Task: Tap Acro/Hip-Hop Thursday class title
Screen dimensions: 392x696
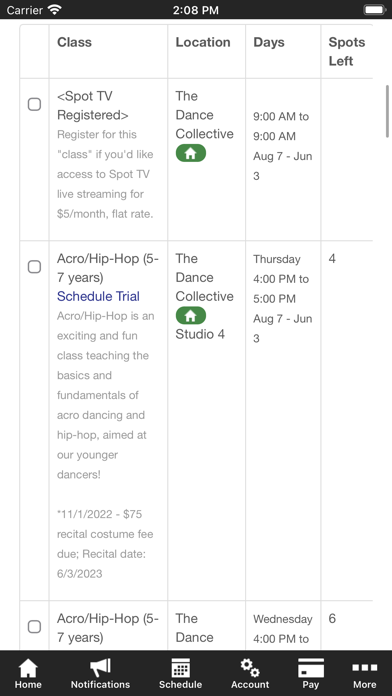Action: click(108, 268)
